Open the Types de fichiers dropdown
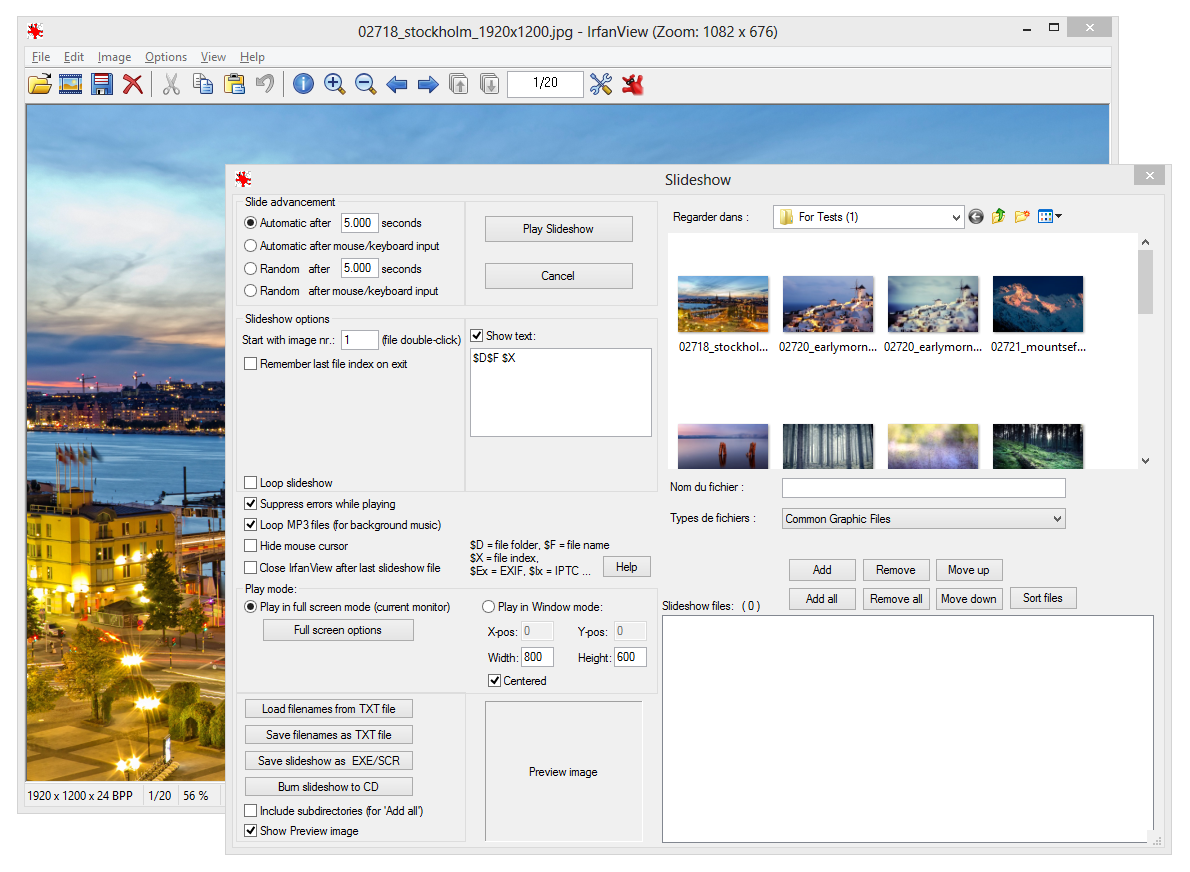 tap(1056, 518)
